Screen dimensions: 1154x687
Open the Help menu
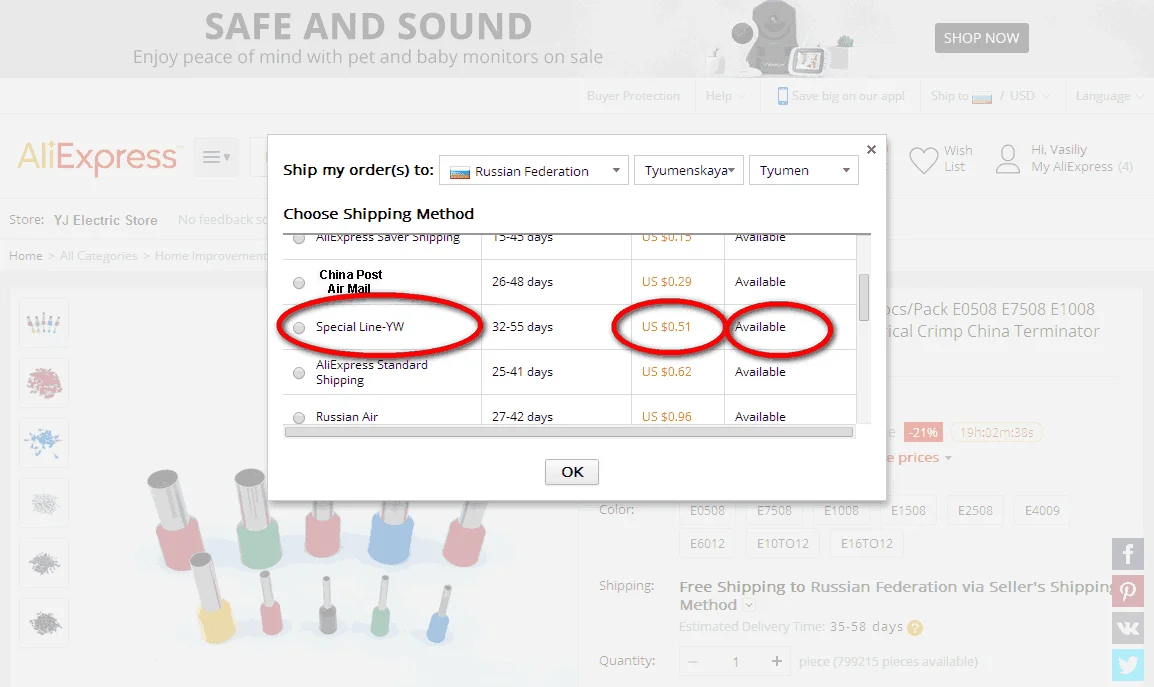coord(725,96)
